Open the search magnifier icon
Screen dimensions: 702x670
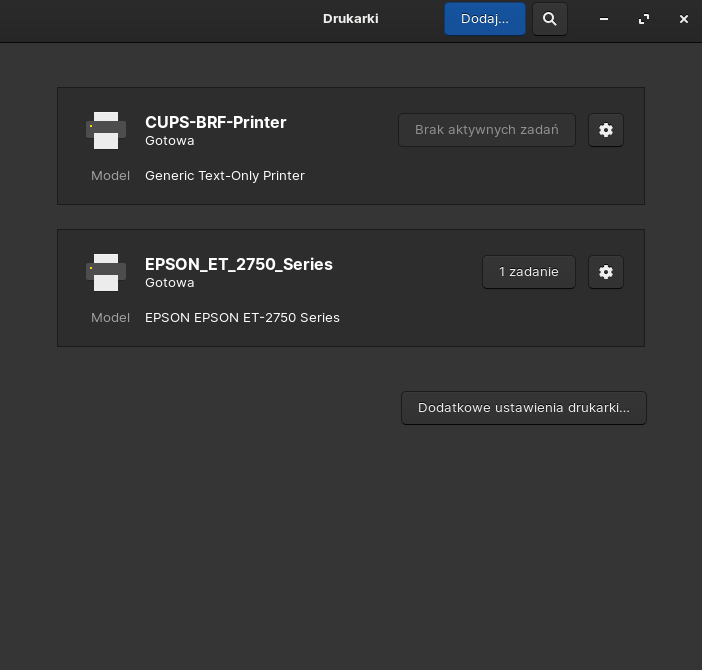(550, 19)
